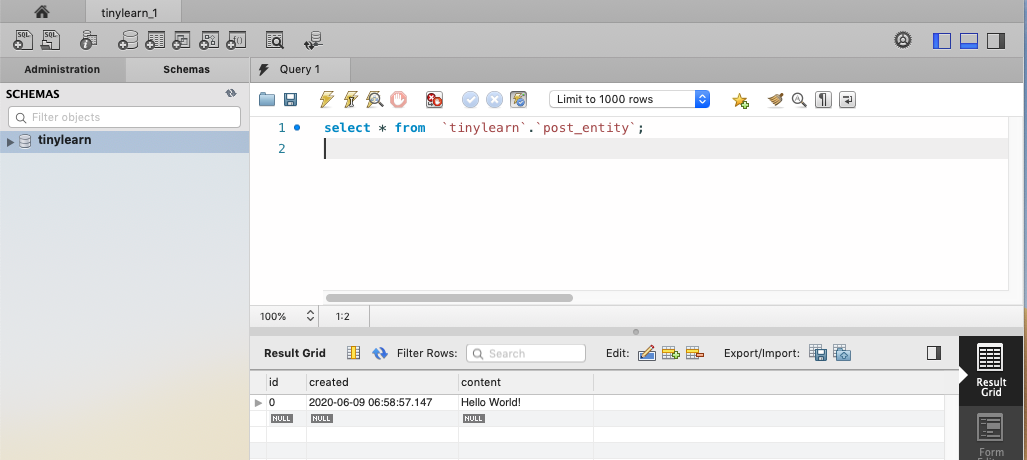Execute the whole SQL script

click(326, 100)
